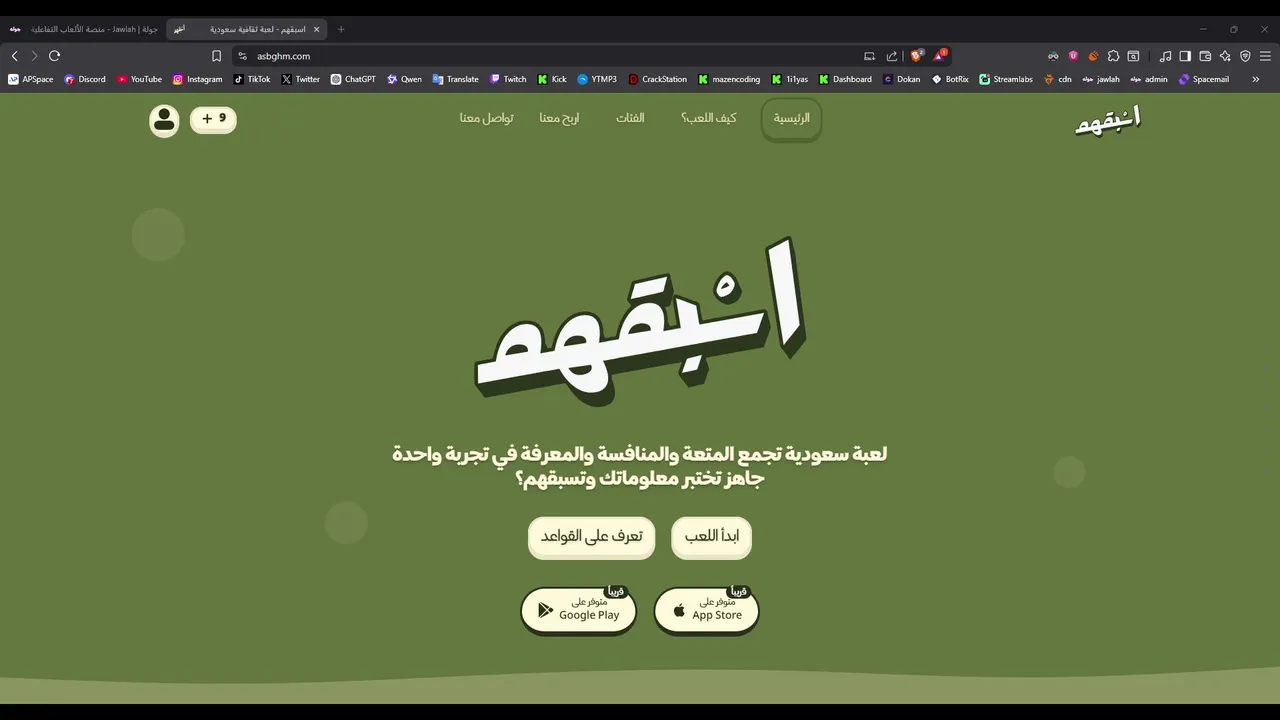Open the YouTube bookmark
This screenshot has width=1280, height=720.
(x=139, y=79)
